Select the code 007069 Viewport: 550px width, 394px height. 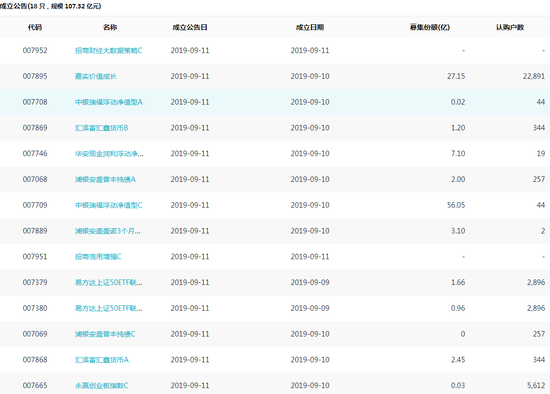(35, 334)
